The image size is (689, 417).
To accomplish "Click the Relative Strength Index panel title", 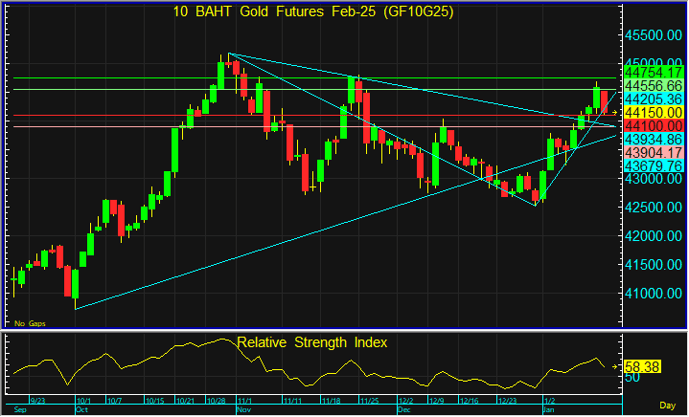I will pyautogui.click(x=311, y=343).
